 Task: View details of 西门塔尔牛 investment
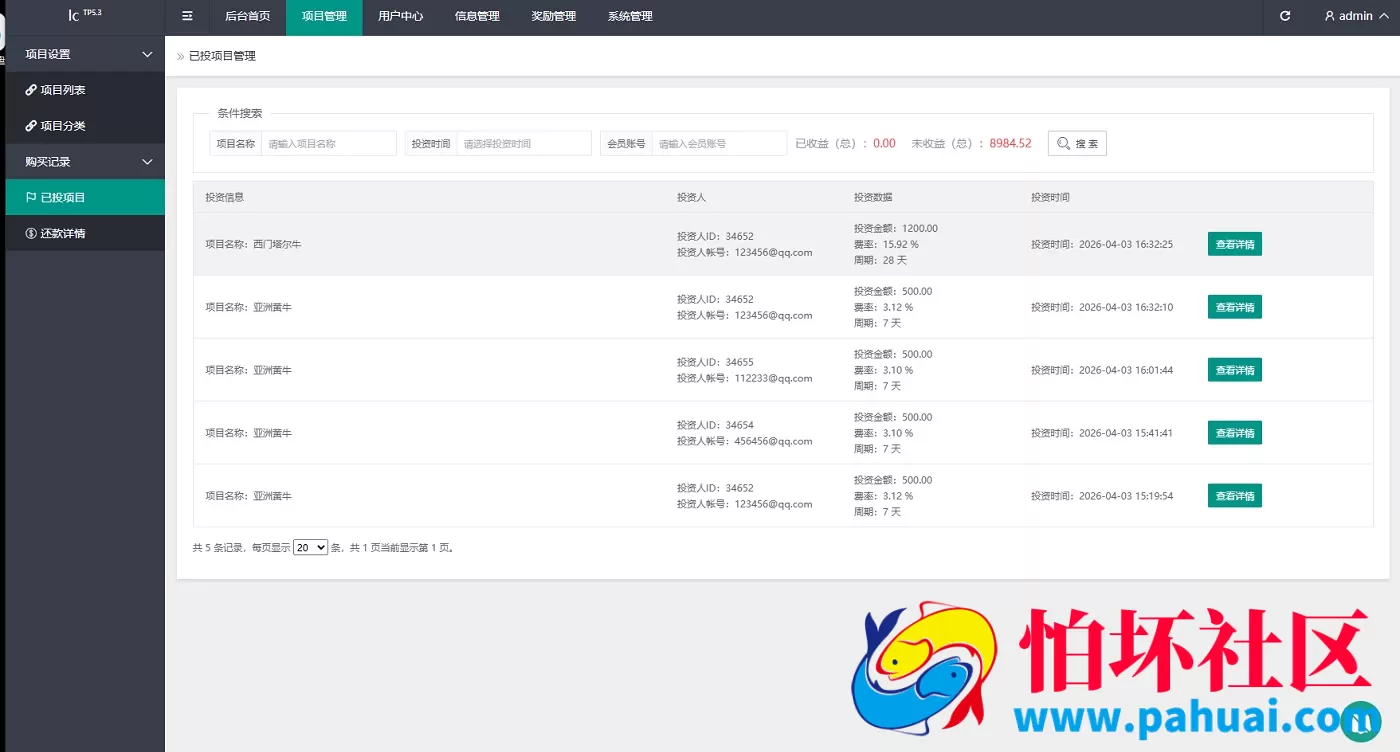click(x=1235, y=244)
